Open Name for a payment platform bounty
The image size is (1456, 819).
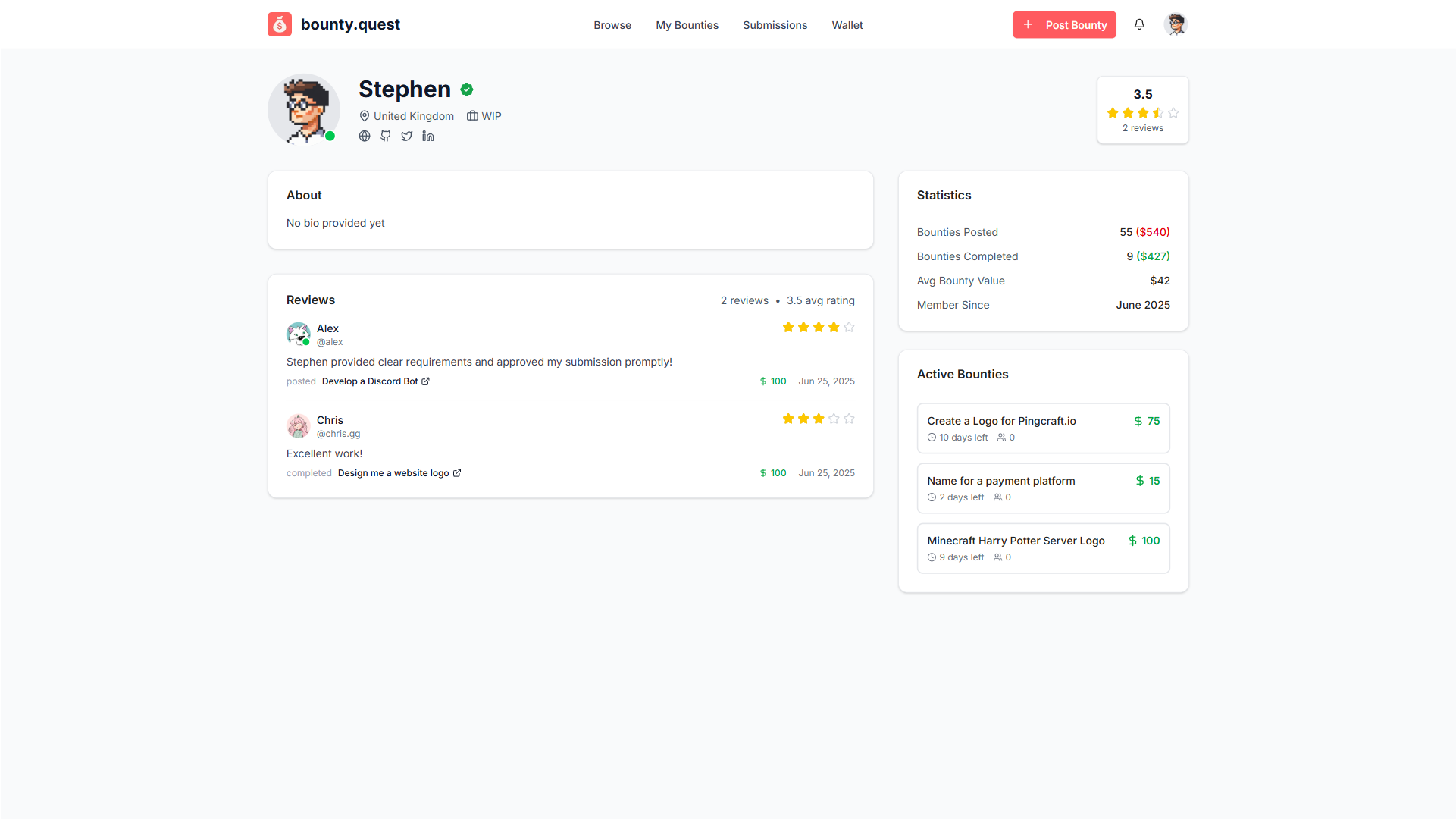tap(1000, 481)
